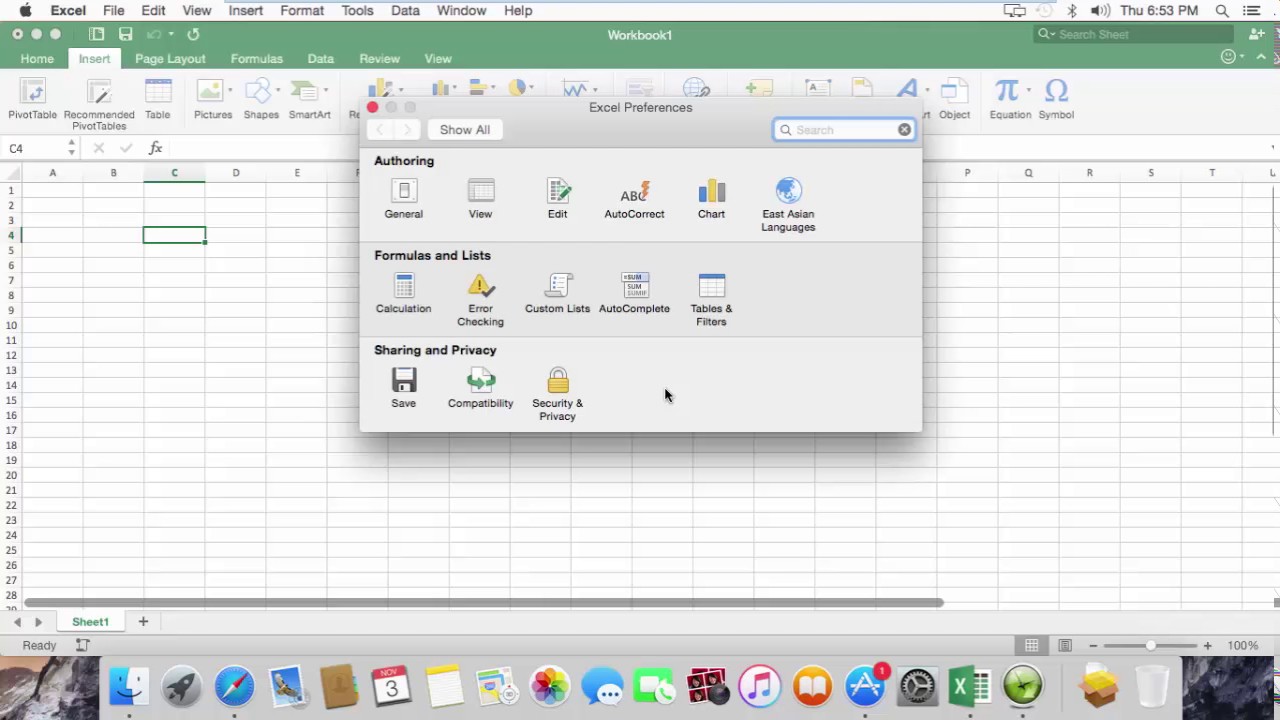
Task: Insert a Symbol from ribbon
Action: [1056, 99]
